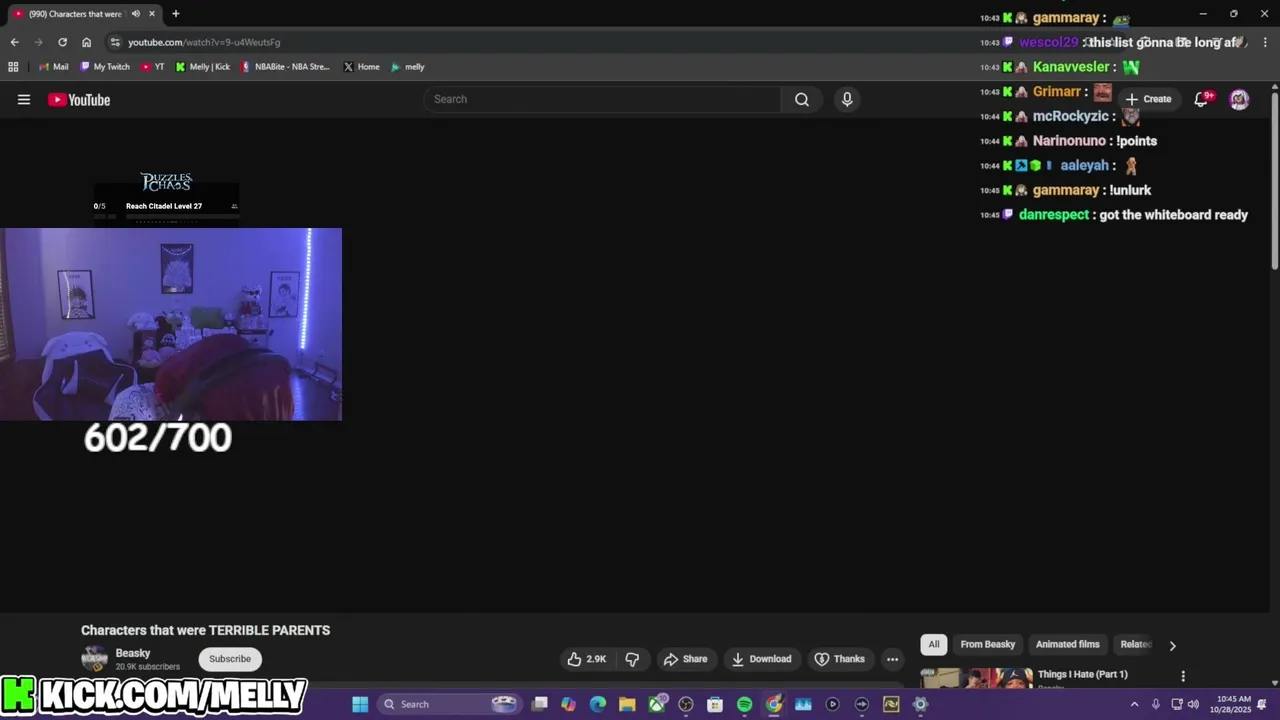This screenshot has height=720, width=1280.
Task: Dislike the video
Action: [632, 659]
